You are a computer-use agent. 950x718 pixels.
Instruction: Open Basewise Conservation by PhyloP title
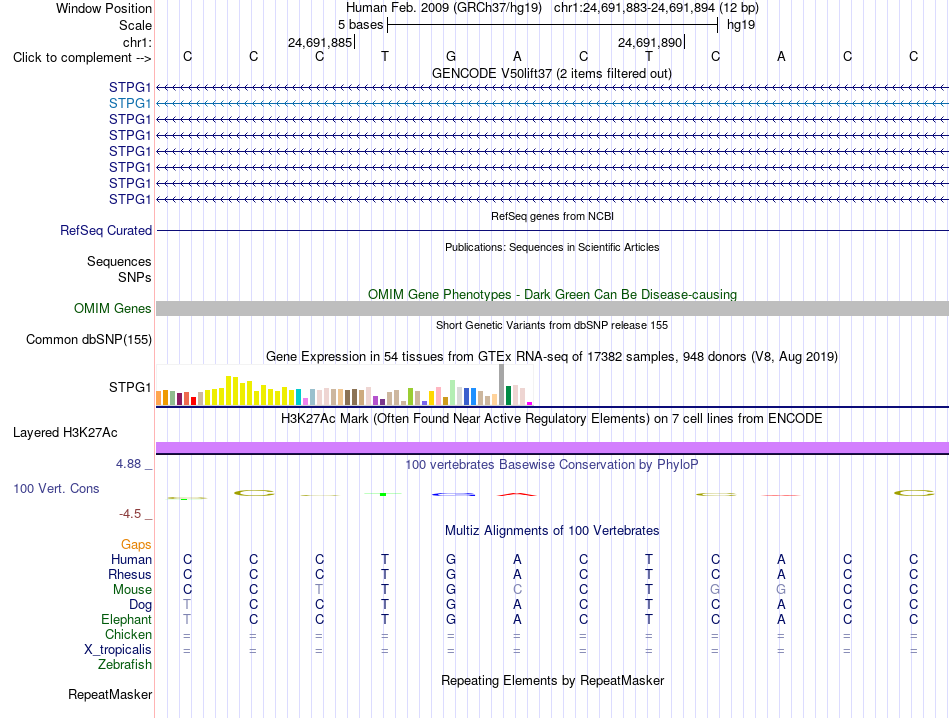[x=552, y=465]
